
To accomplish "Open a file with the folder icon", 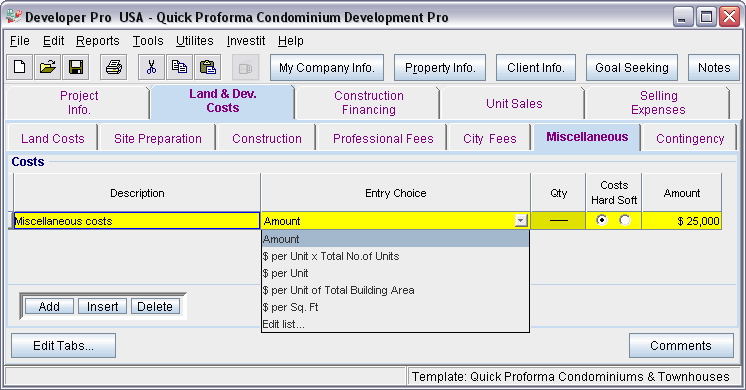I will point(48,67).
